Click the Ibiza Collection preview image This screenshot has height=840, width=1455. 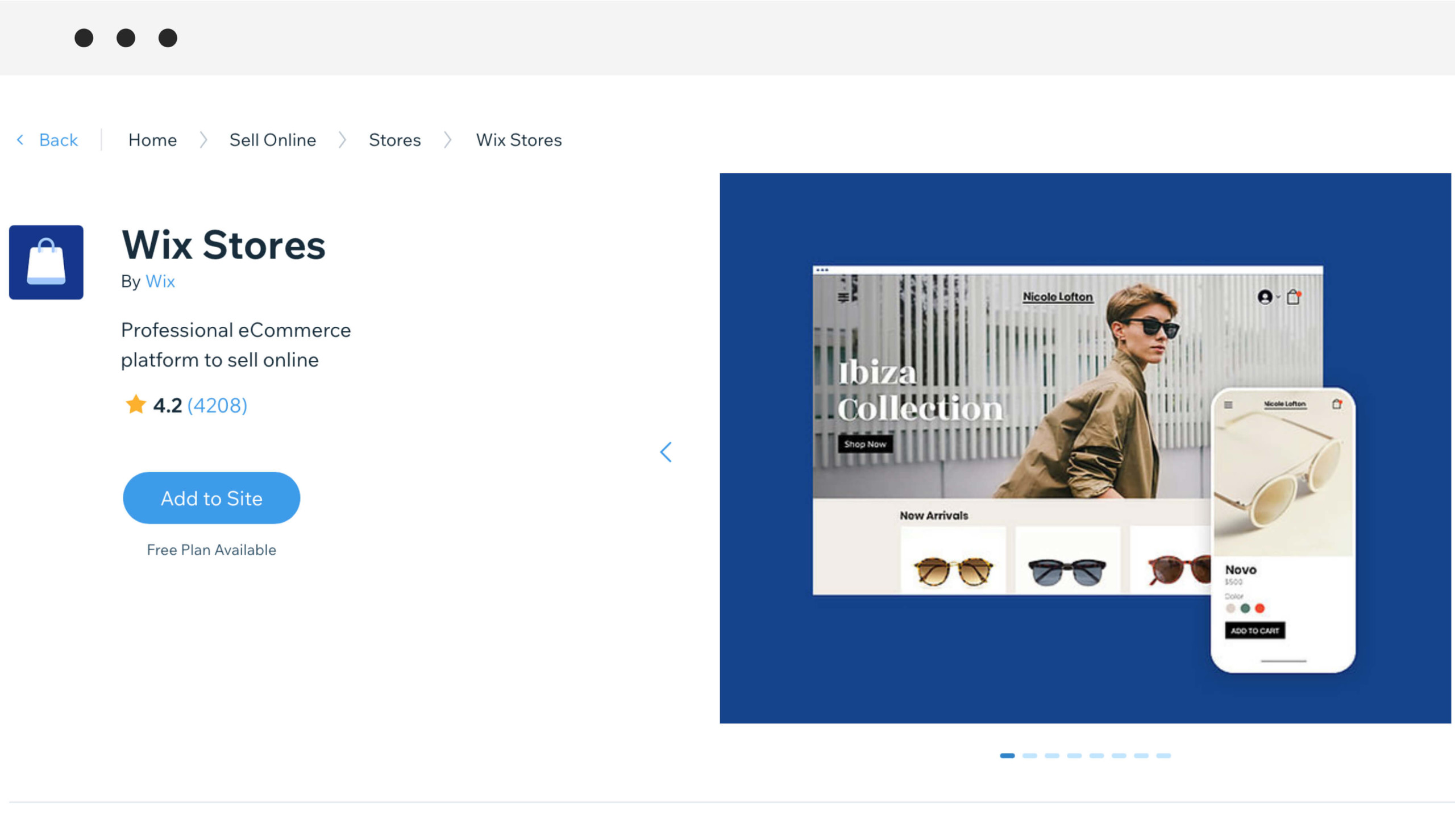[1084, 448]
